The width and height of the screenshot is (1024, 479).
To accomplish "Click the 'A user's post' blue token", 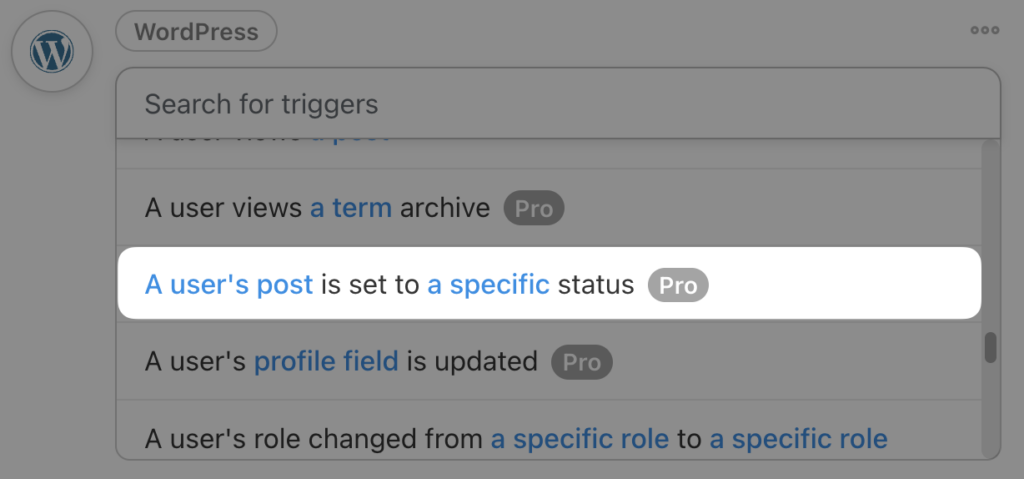I will click(x=229, y=285).
